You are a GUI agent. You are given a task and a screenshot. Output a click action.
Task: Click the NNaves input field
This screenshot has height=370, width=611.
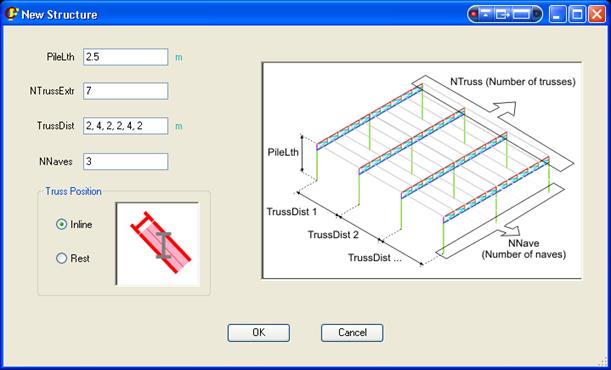(x=125, y=161)
